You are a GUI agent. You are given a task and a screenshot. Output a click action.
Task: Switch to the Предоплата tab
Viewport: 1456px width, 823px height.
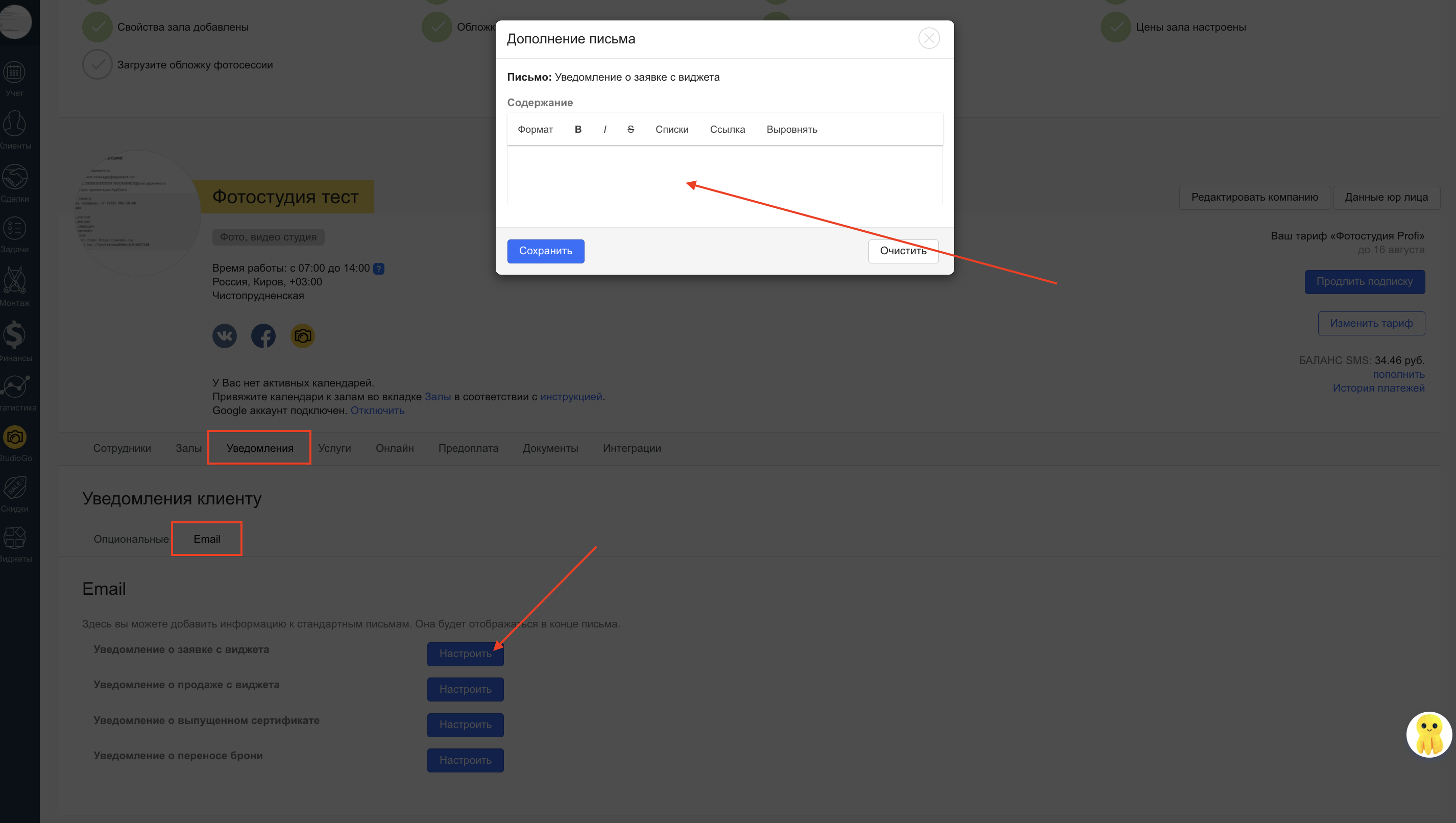click(469, 448)
